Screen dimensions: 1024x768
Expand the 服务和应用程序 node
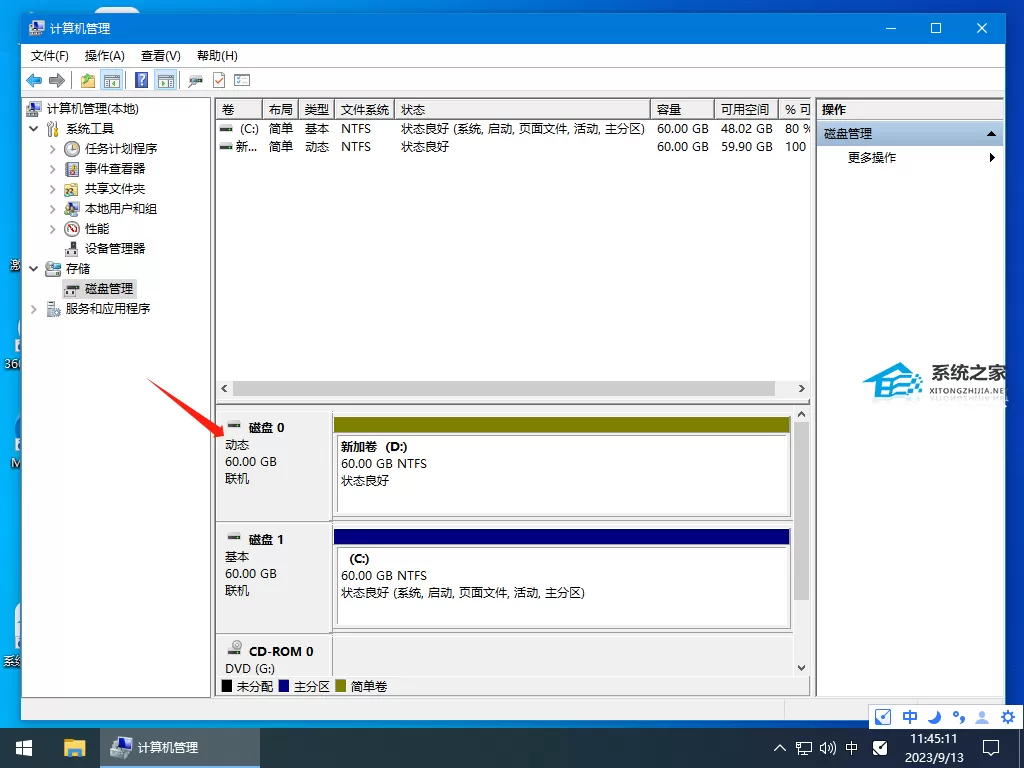click(x=33, y=309)
